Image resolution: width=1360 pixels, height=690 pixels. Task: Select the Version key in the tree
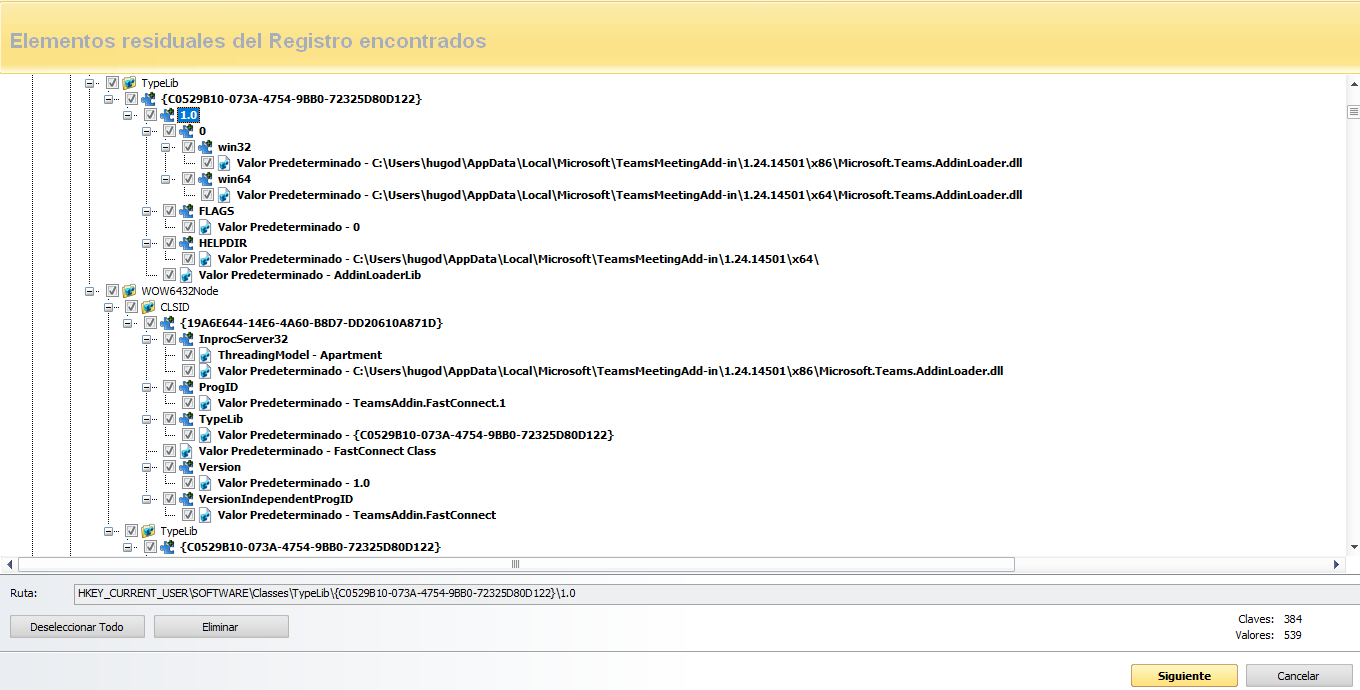(x=219, y=467)
